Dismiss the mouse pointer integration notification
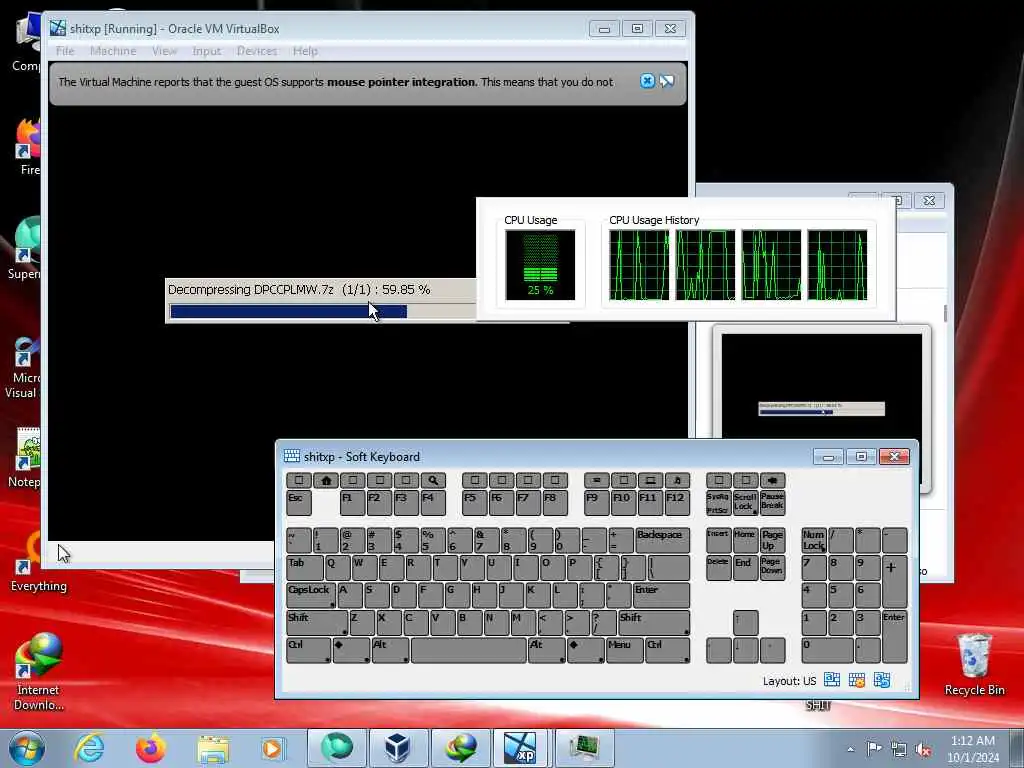The width and height of the screenshot is (1024, 768). (647, 81)
